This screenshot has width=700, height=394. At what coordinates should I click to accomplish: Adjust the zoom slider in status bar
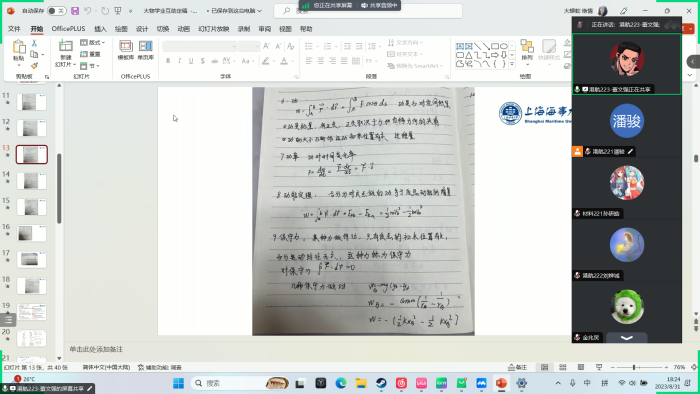(x=634, y=367)
